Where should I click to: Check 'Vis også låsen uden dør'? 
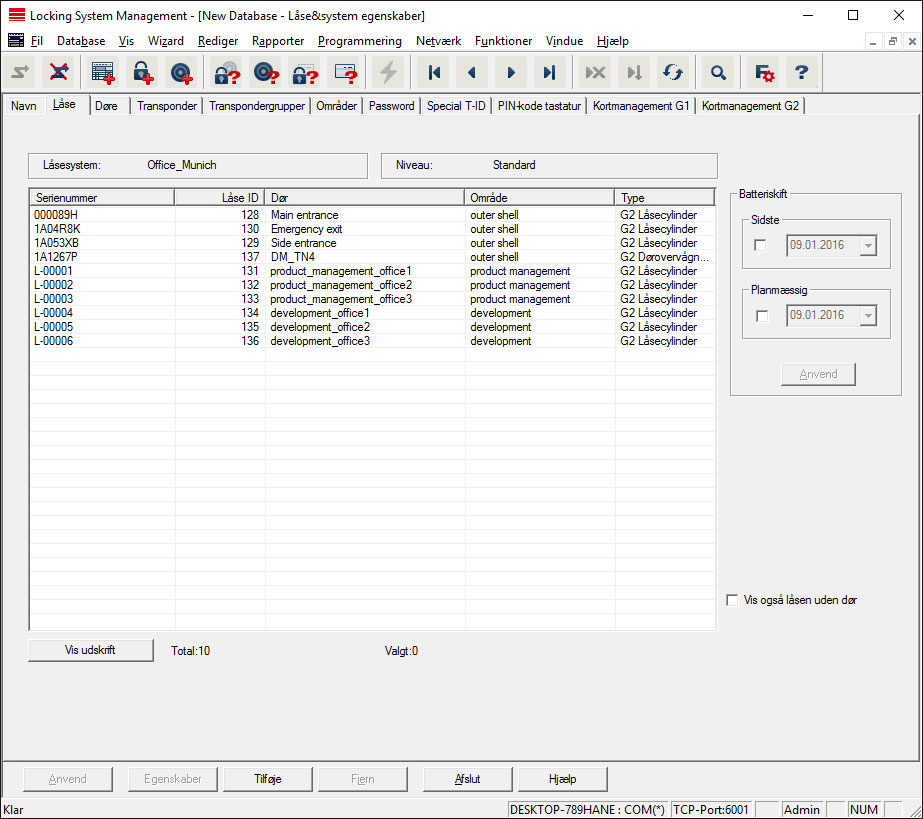[x=732, y=601]
